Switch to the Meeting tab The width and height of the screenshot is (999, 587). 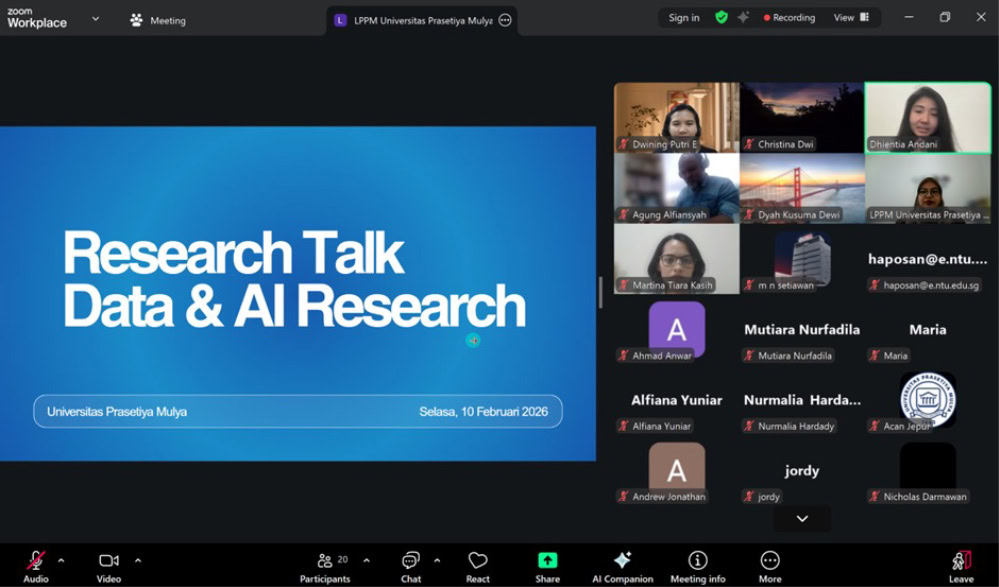pyautogui.click(x=158, y=20)
